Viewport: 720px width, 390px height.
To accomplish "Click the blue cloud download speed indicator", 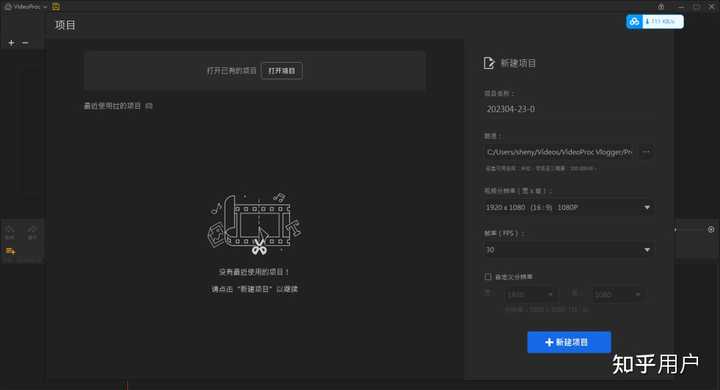I will tap(655, 22).
